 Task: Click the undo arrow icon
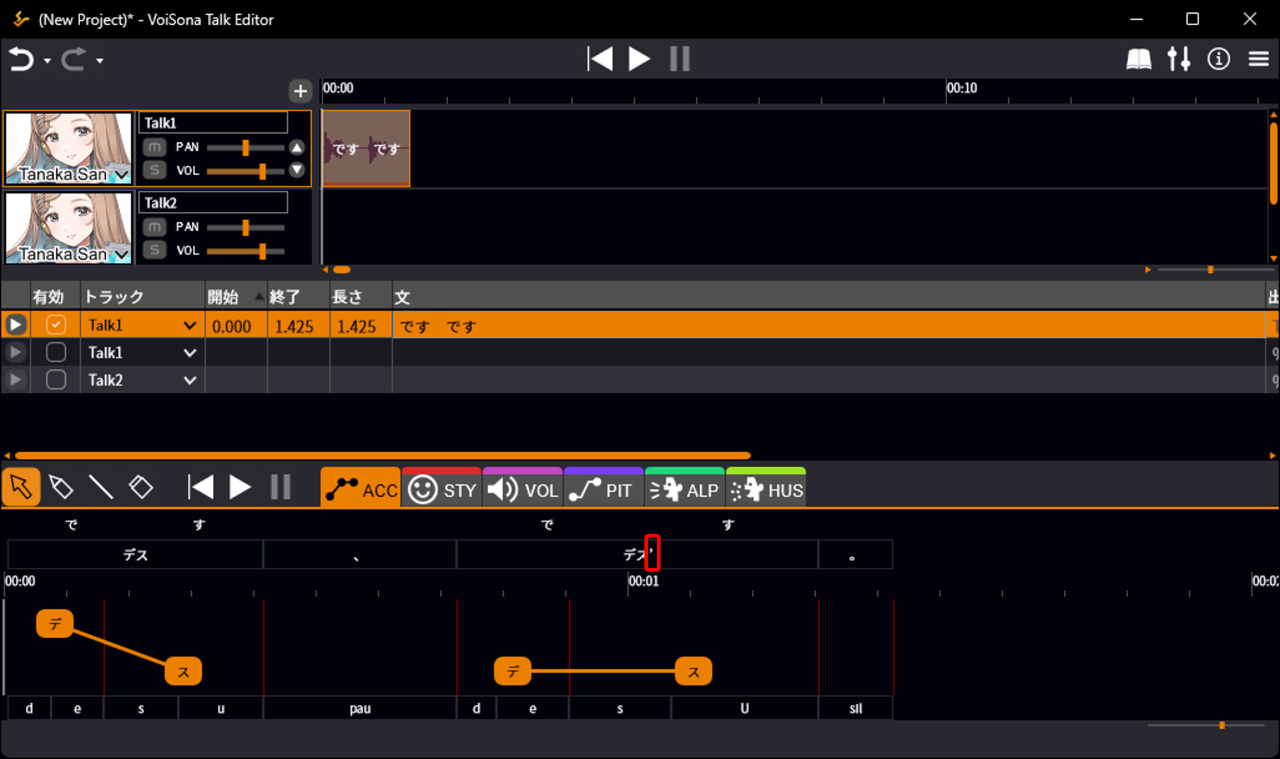21,60
